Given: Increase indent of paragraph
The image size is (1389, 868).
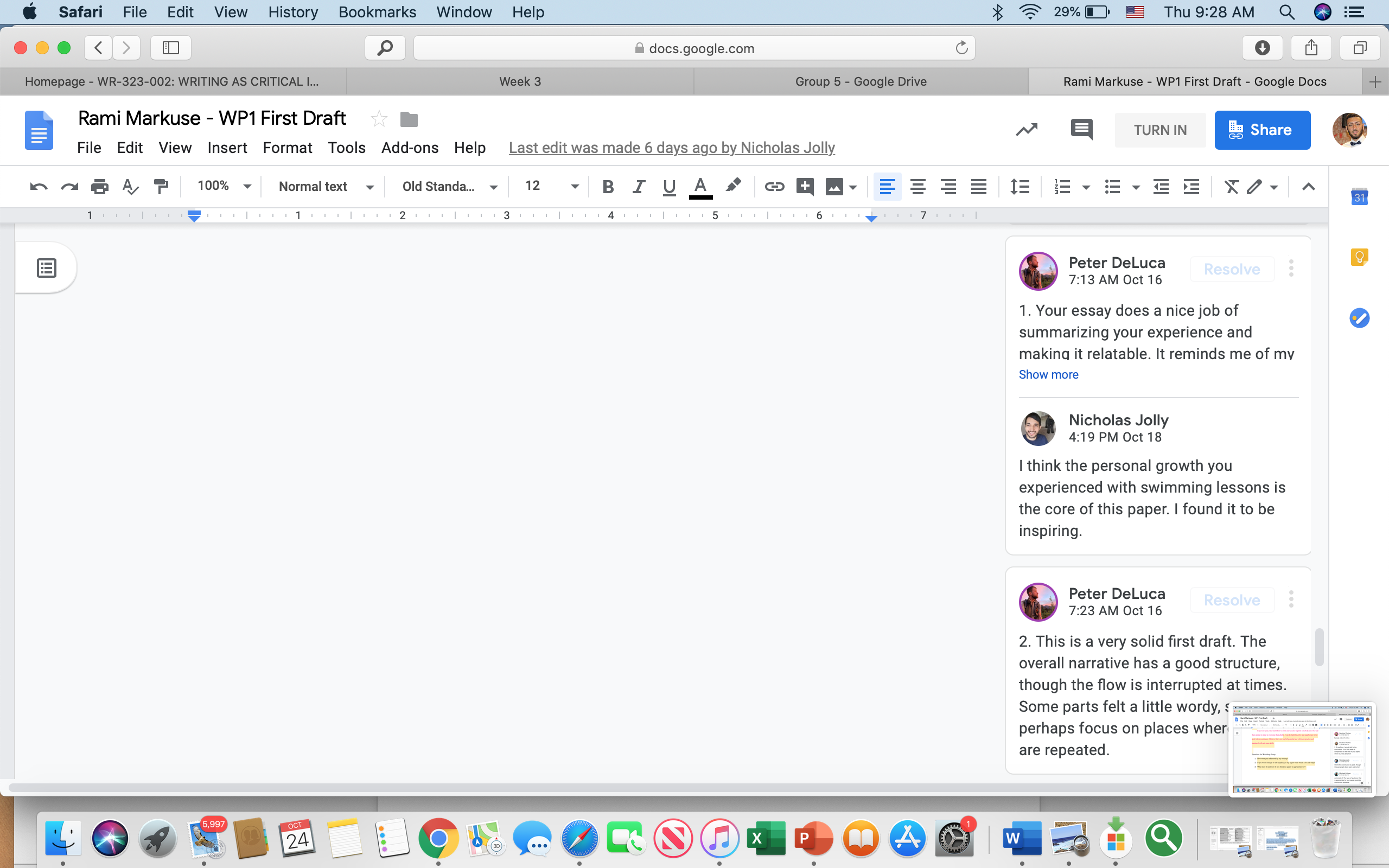Looking at the screenshot, I should click(1192, 187).
